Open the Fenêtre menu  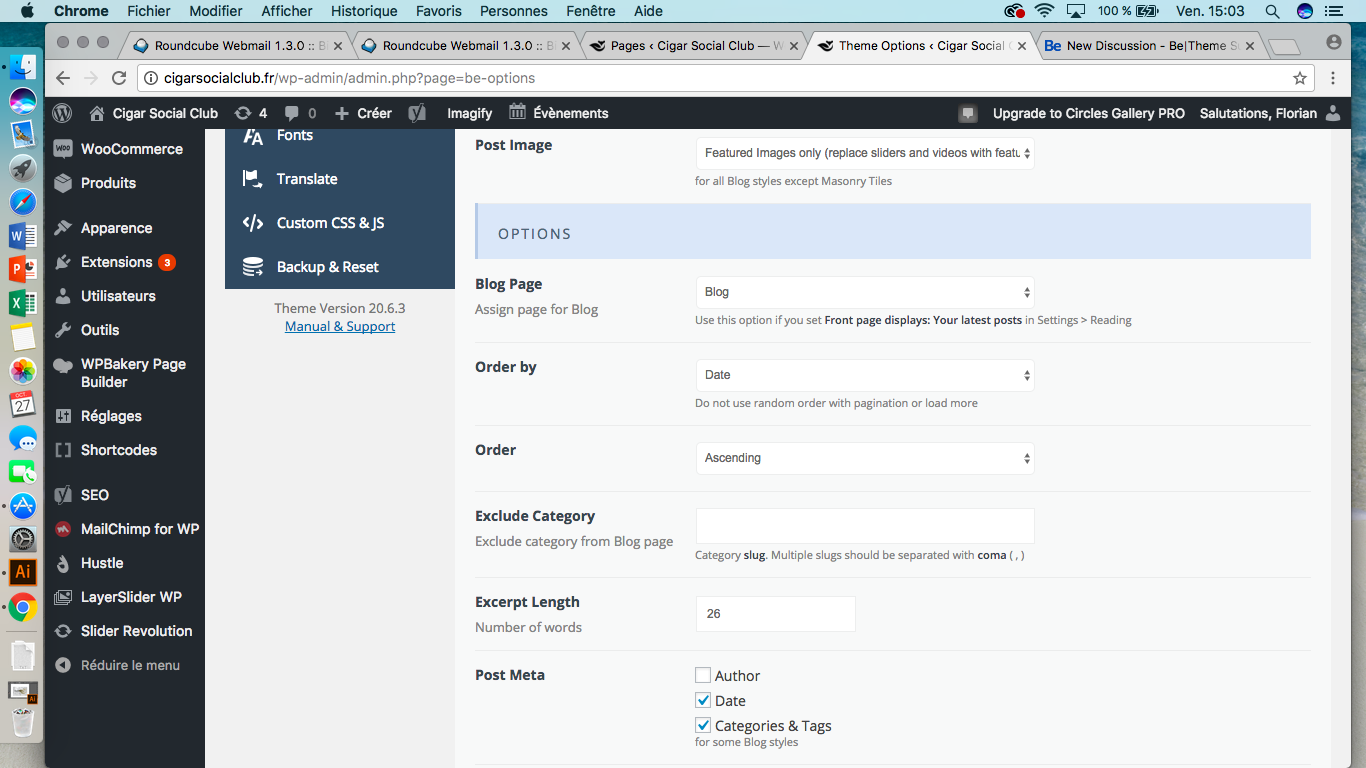coord(591,11)
